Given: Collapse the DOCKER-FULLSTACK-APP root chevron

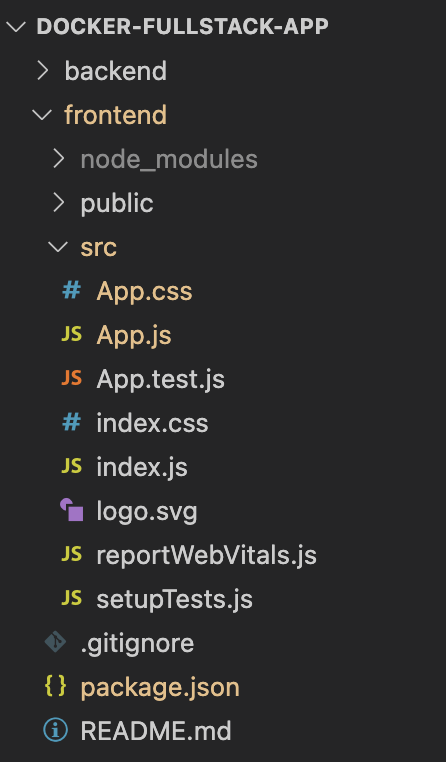Looking at the screenshot, I should 16,27.
